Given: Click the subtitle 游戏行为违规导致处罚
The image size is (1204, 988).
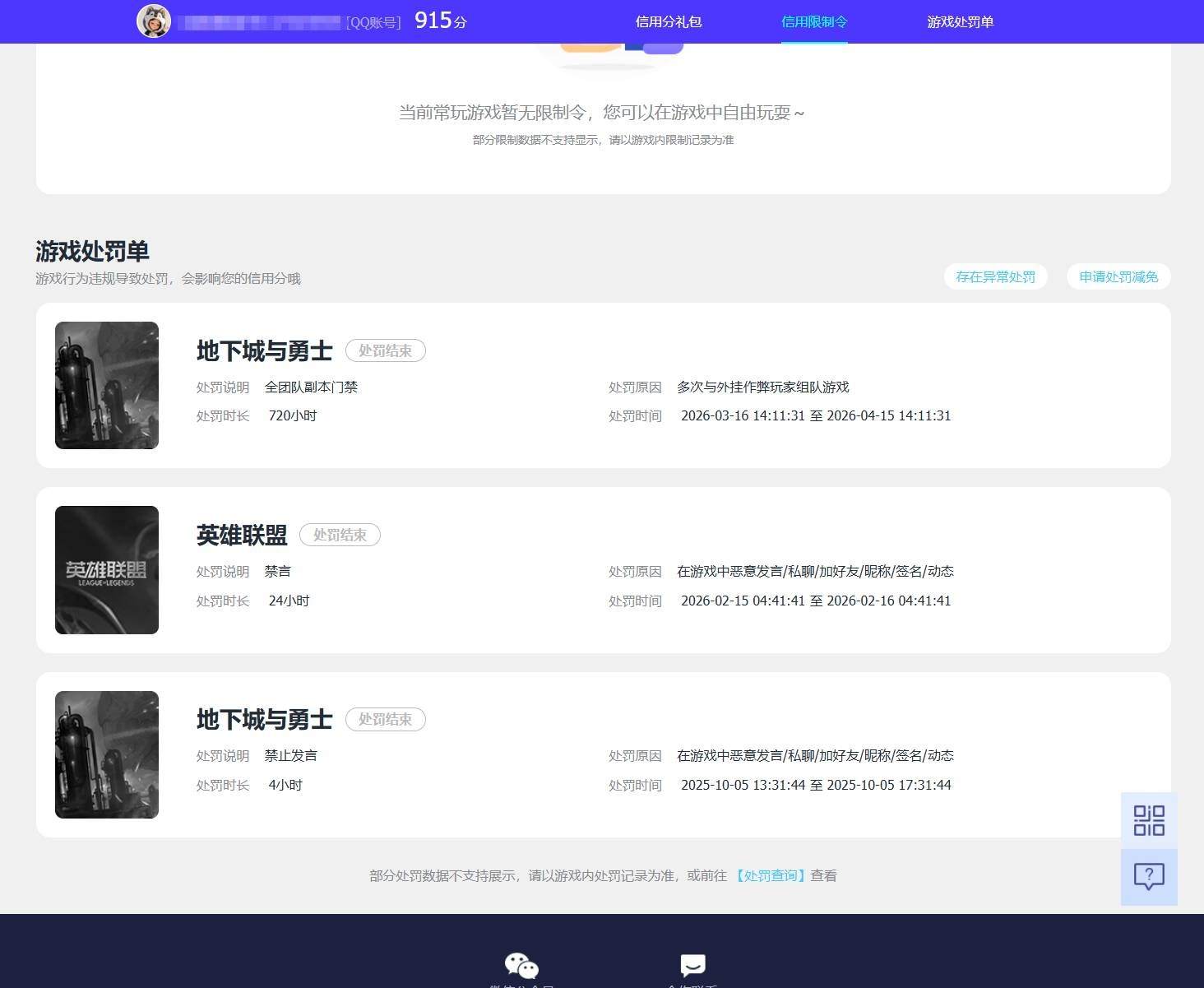Looking at the screenshot, I should [168, 279].
